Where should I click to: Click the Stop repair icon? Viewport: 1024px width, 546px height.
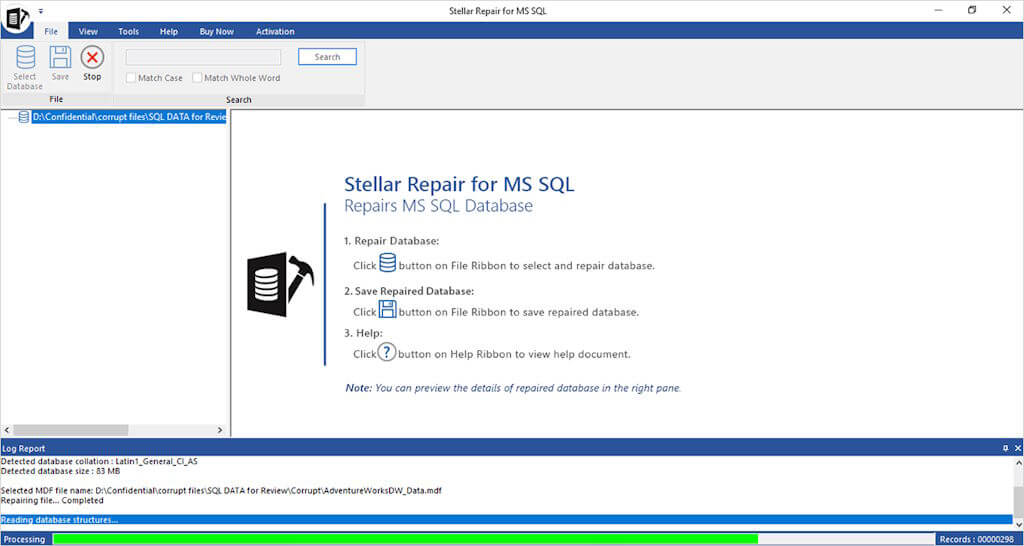pos(92,58)
